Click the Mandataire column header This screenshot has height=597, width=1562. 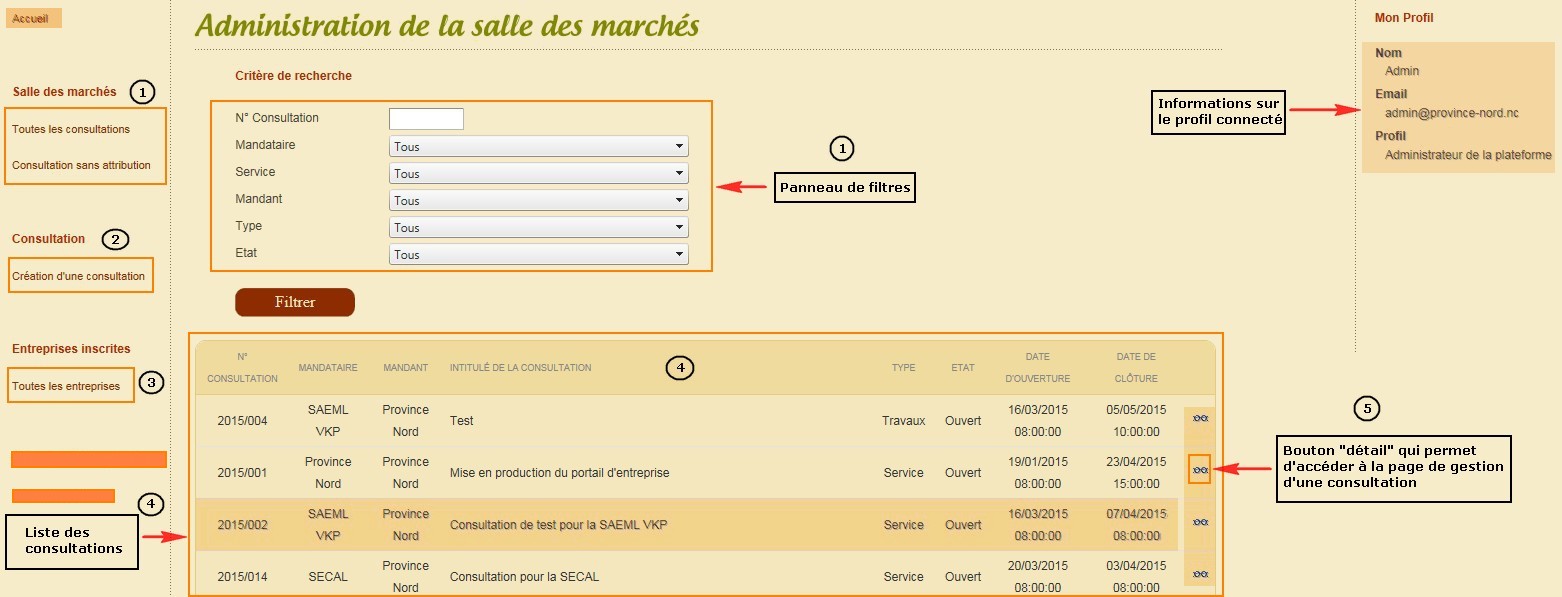point(328,368)
